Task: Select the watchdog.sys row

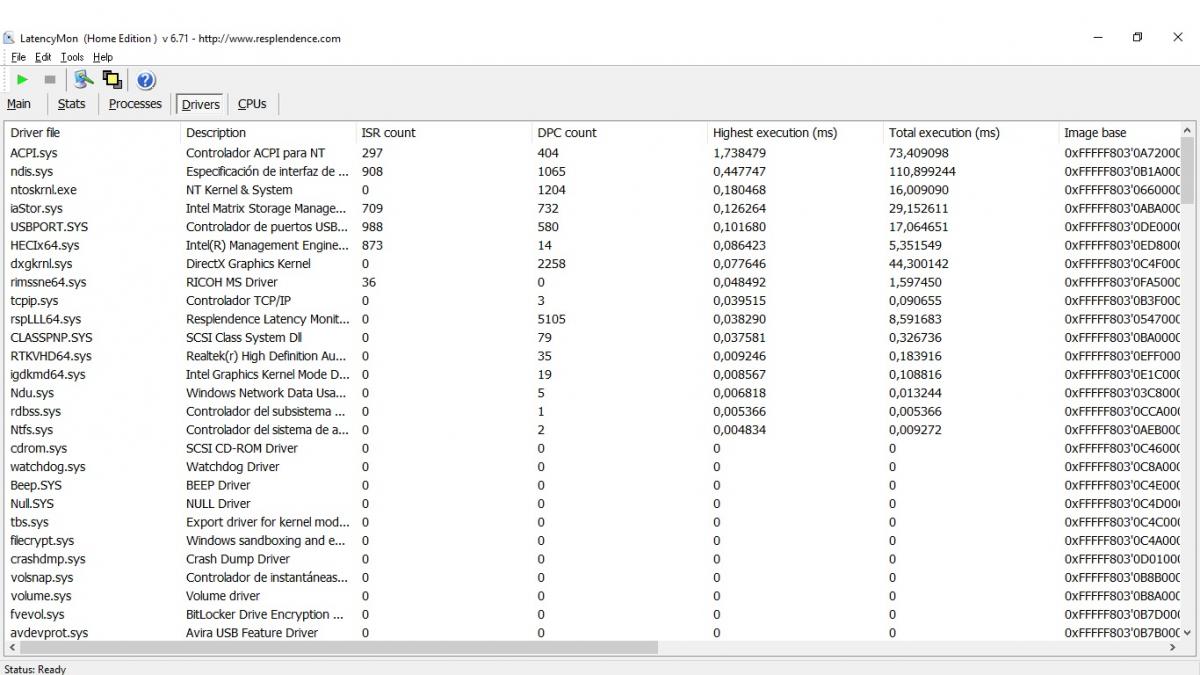Action: (x=593, y=467)
